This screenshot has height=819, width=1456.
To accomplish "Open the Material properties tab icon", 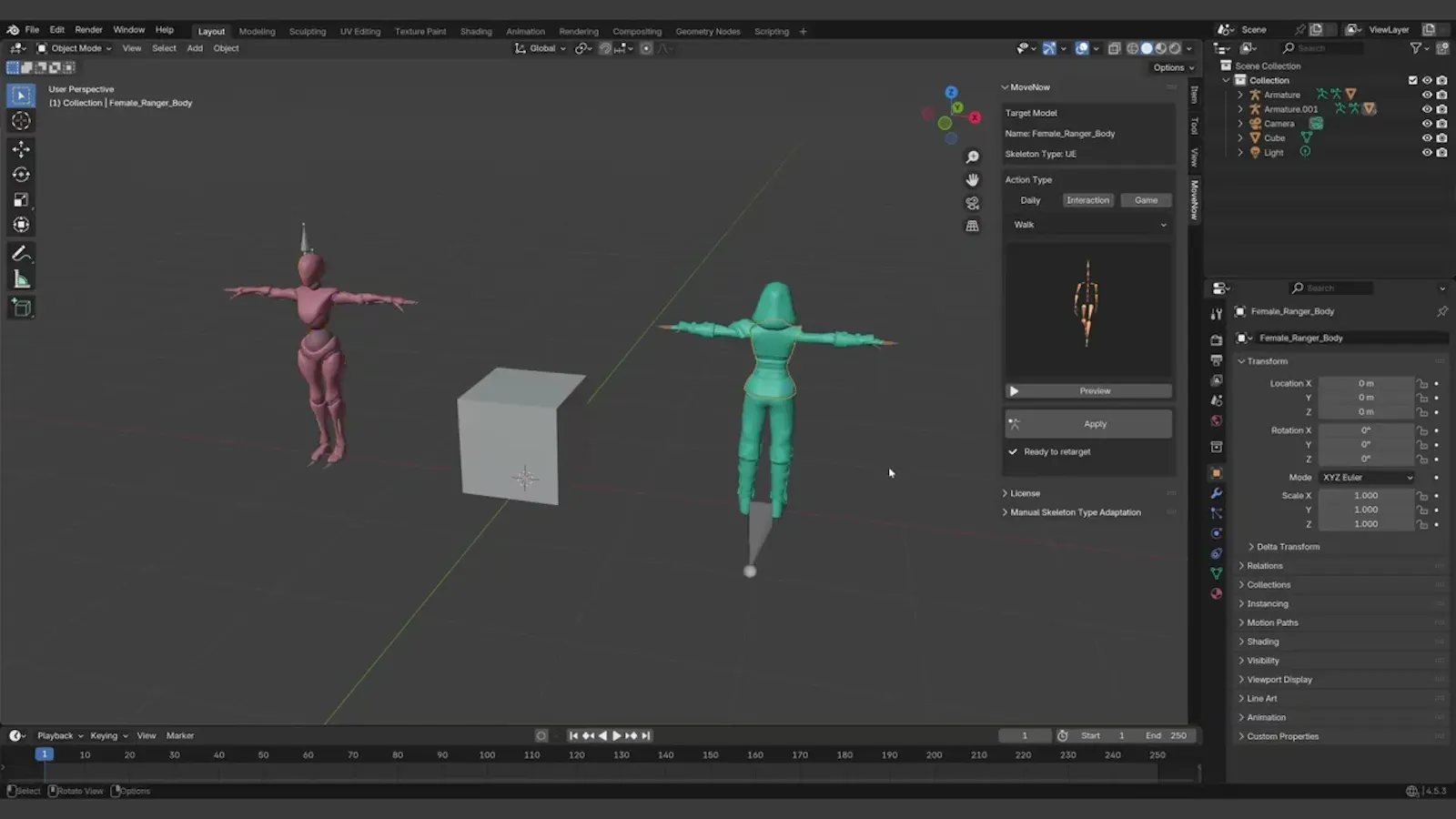I will pyautogui.click(x=1216, y=593).
